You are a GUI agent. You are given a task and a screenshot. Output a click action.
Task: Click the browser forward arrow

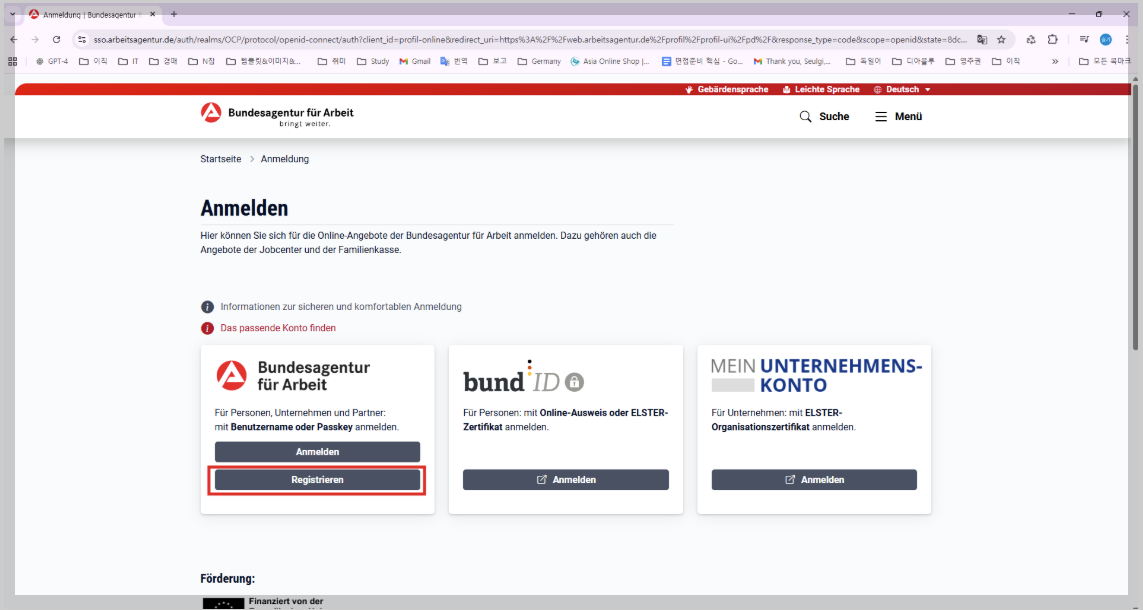click(35, 39)
